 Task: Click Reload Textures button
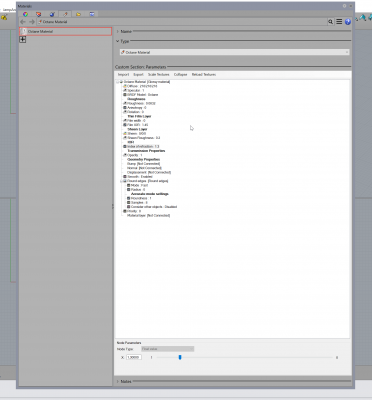tap(204, 75)
